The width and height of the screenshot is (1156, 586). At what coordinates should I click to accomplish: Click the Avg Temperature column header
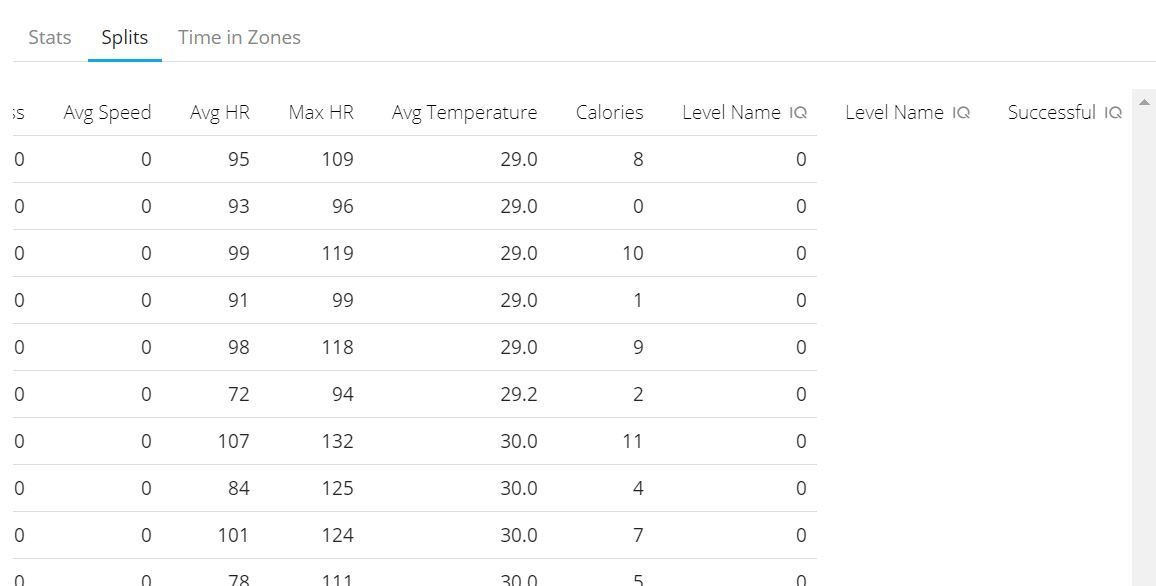[x=464, y=113]
